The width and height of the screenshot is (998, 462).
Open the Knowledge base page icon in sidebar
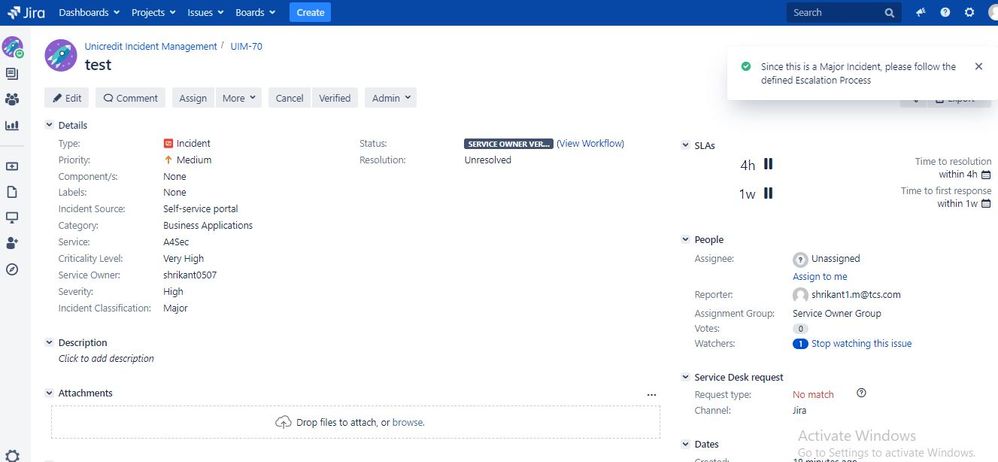11,192
